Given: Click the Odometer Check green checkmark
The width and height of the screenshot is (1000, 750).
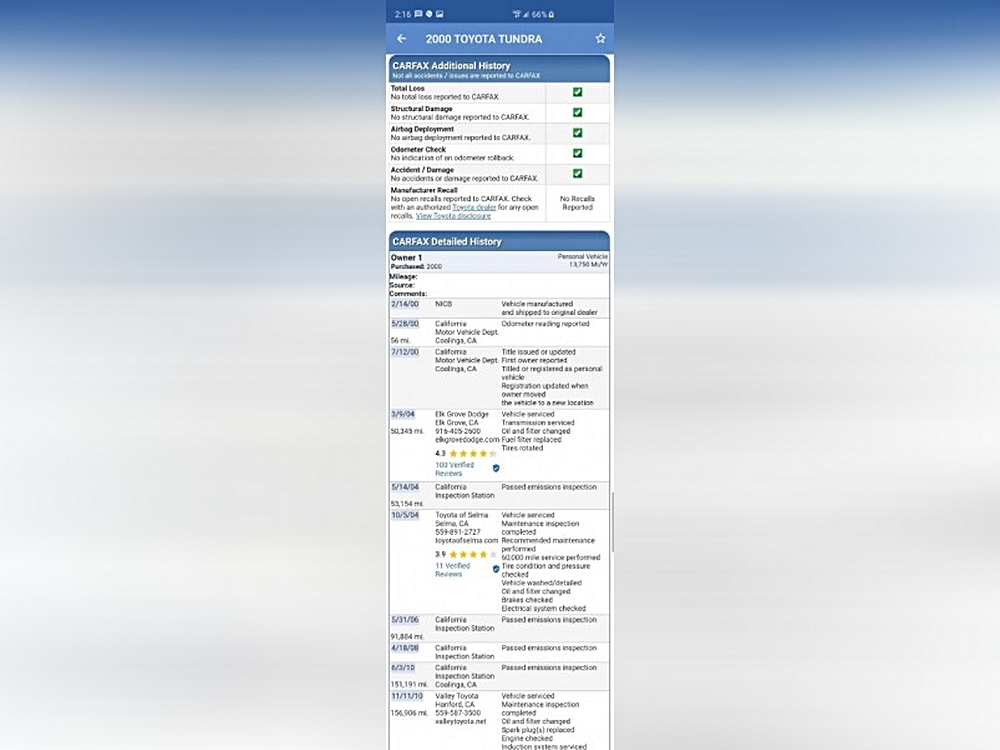Looking at the screenshot, I should click(x=577, y=154).
